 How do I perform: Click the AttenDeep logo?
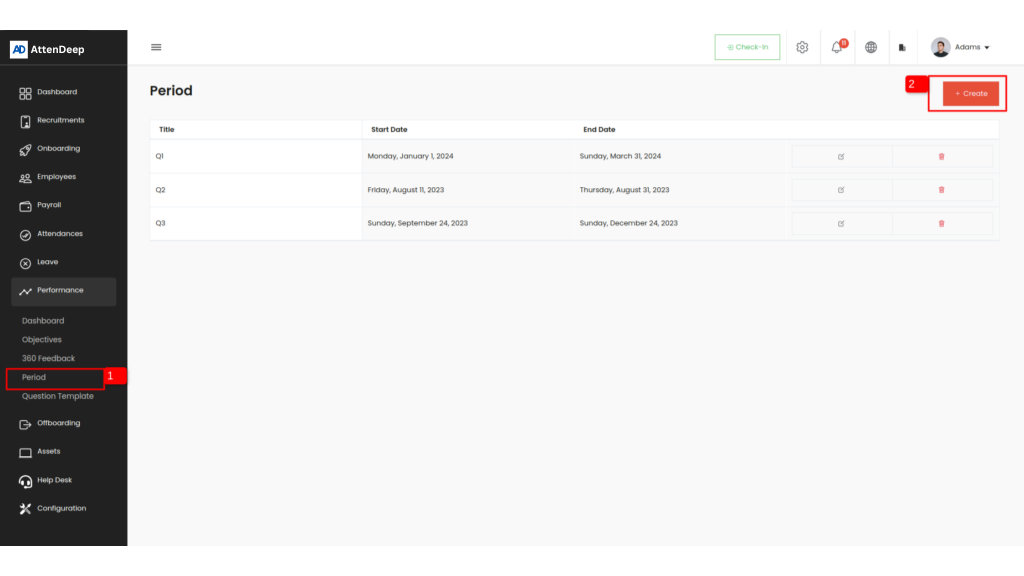48,49
